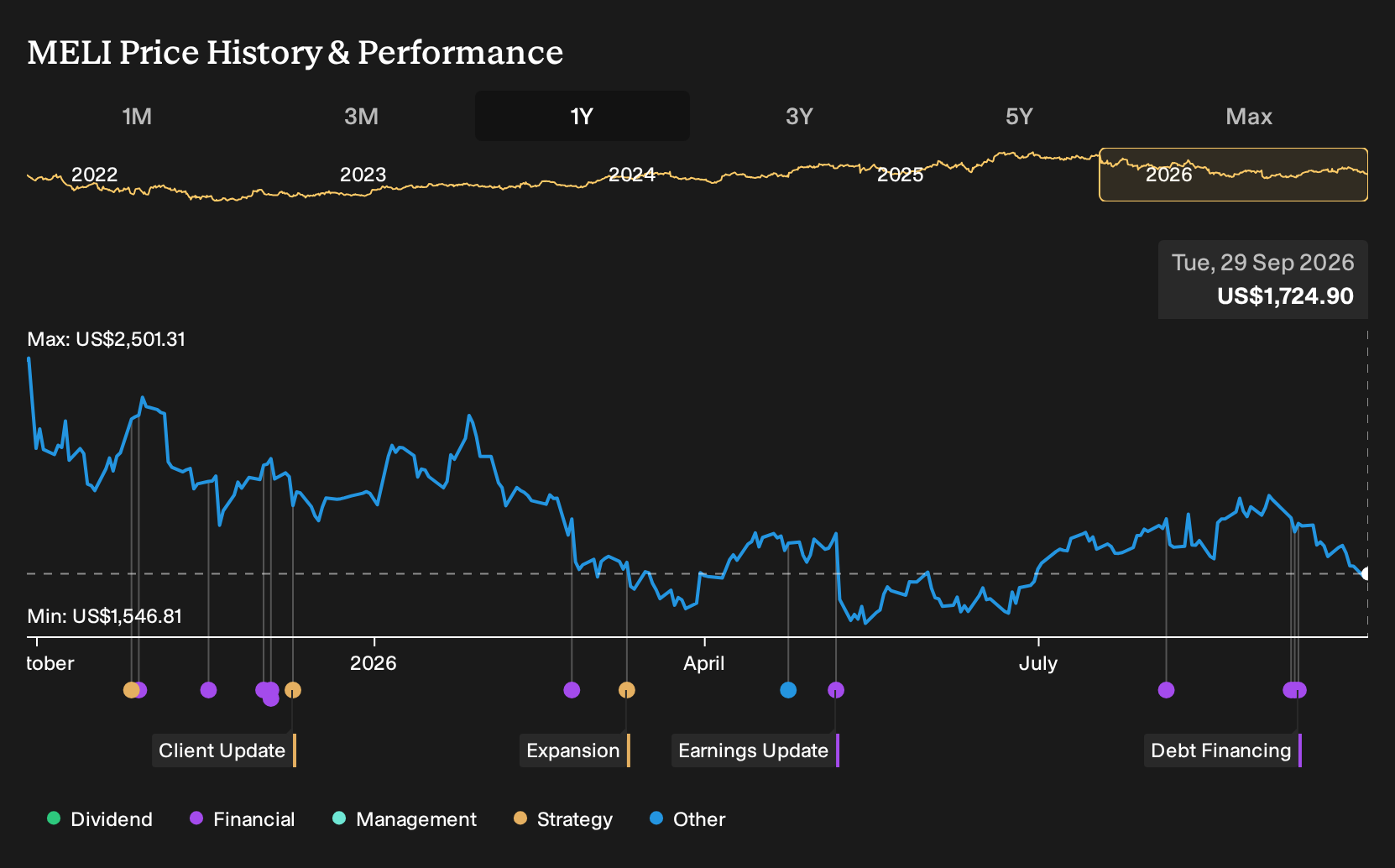Select the 1Y time range tab

[x=583, y=116]
